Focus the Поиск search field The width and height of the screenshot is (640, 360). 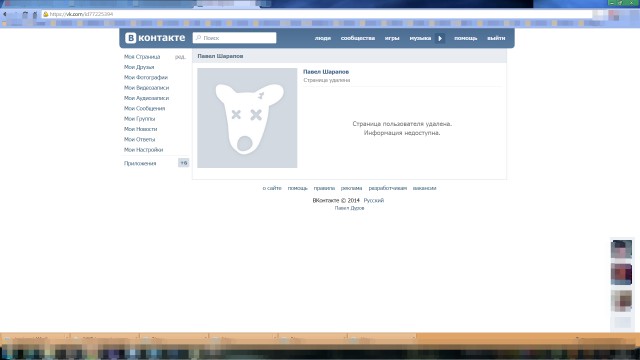click(x=234, y=38)
